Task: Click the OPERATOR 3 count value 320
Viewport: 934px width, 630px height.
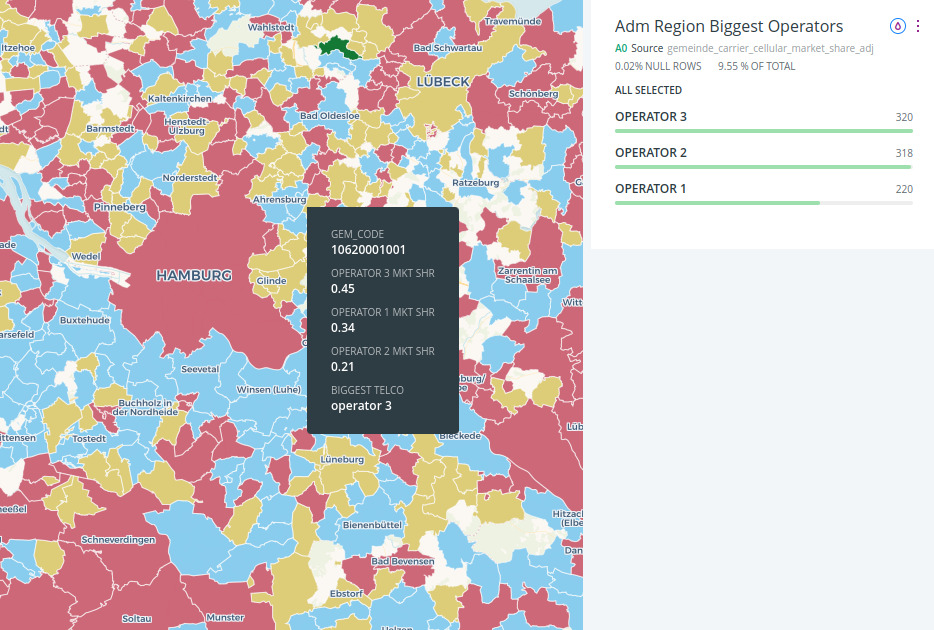Action: [x=903, y=118]
